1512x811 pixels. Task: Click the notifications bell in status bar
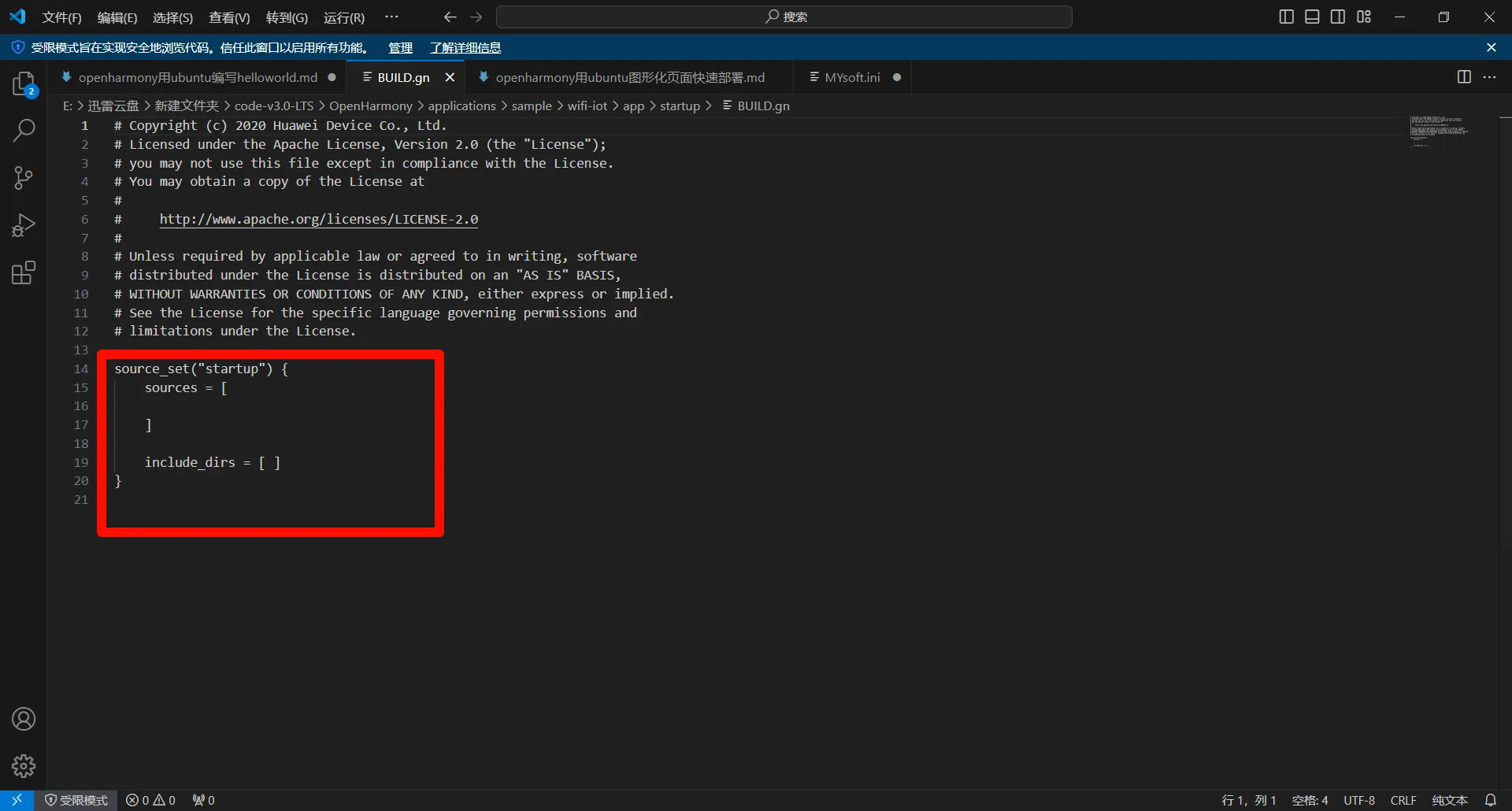tap(1490, 800)
